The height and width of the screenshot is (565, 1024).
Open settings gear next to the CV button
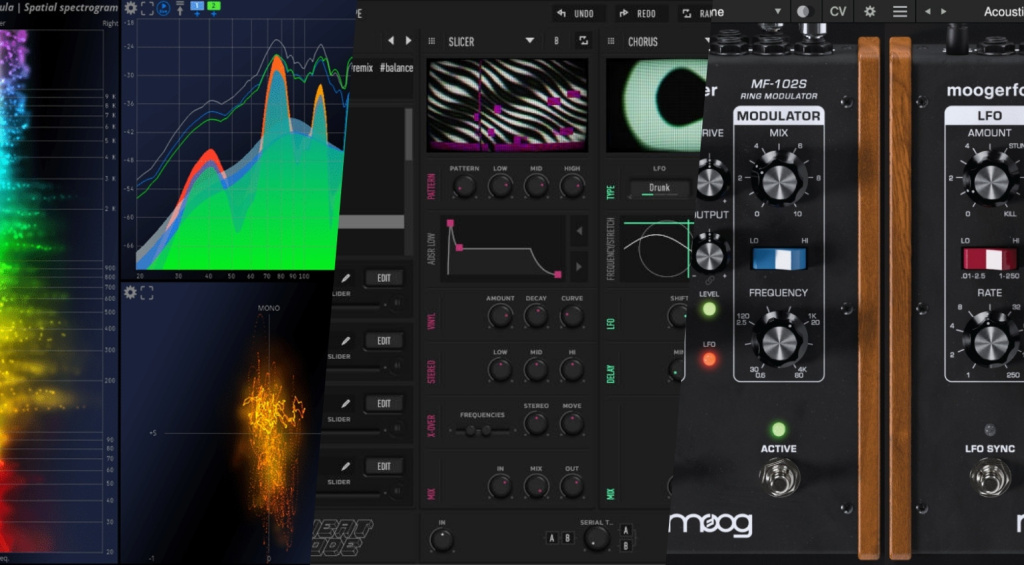pos(869,11)
